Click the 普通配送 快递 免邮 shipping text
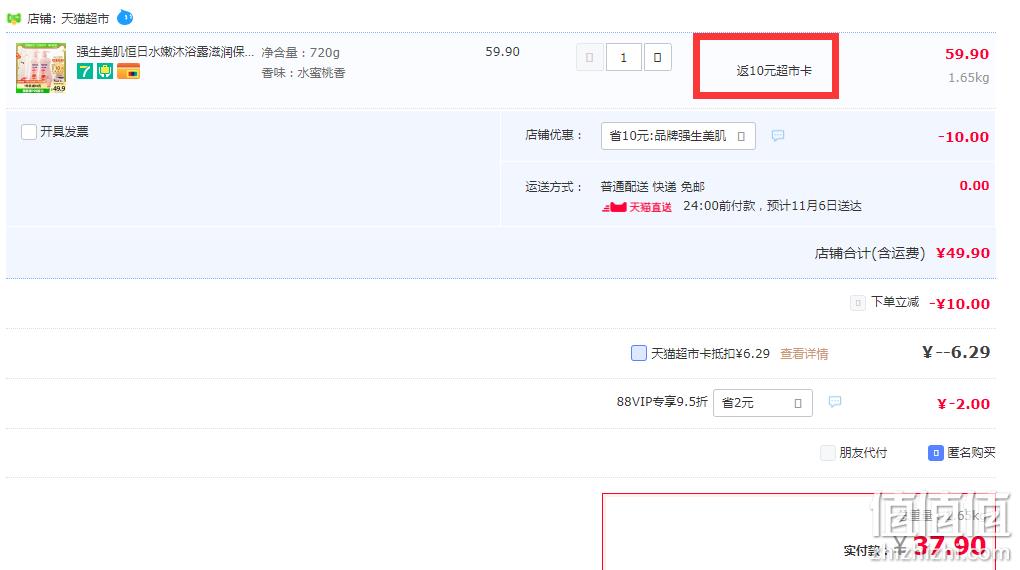This screenshot has height=570, width=1020. click(652, 187)
